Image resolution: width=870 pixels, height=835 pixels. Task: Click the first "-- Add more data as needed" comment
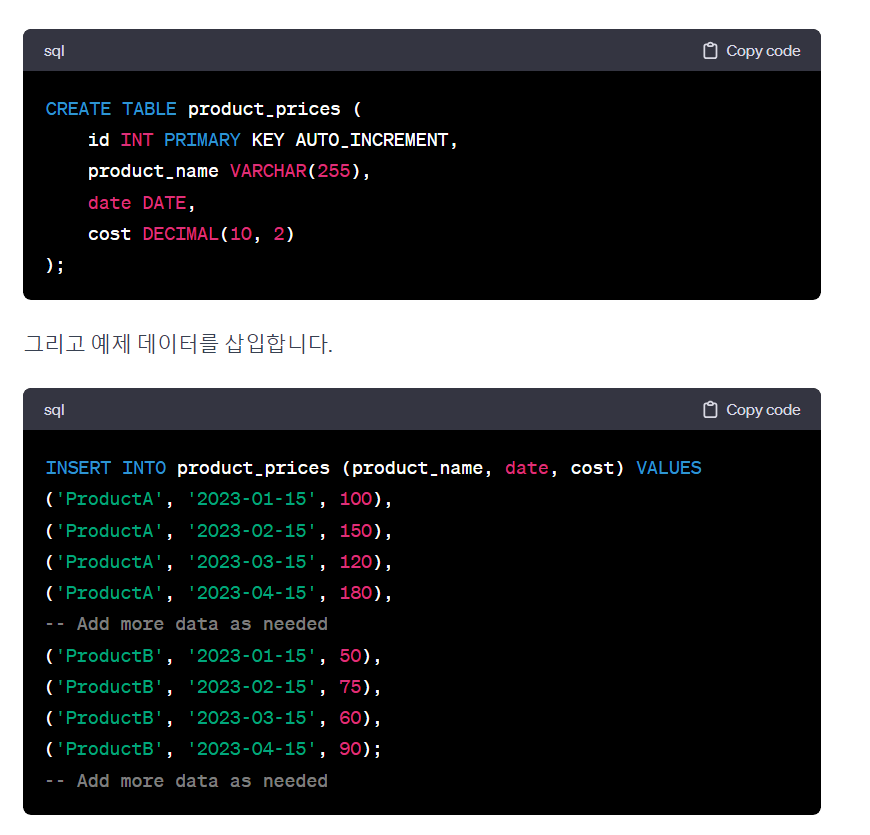(186, 624)
